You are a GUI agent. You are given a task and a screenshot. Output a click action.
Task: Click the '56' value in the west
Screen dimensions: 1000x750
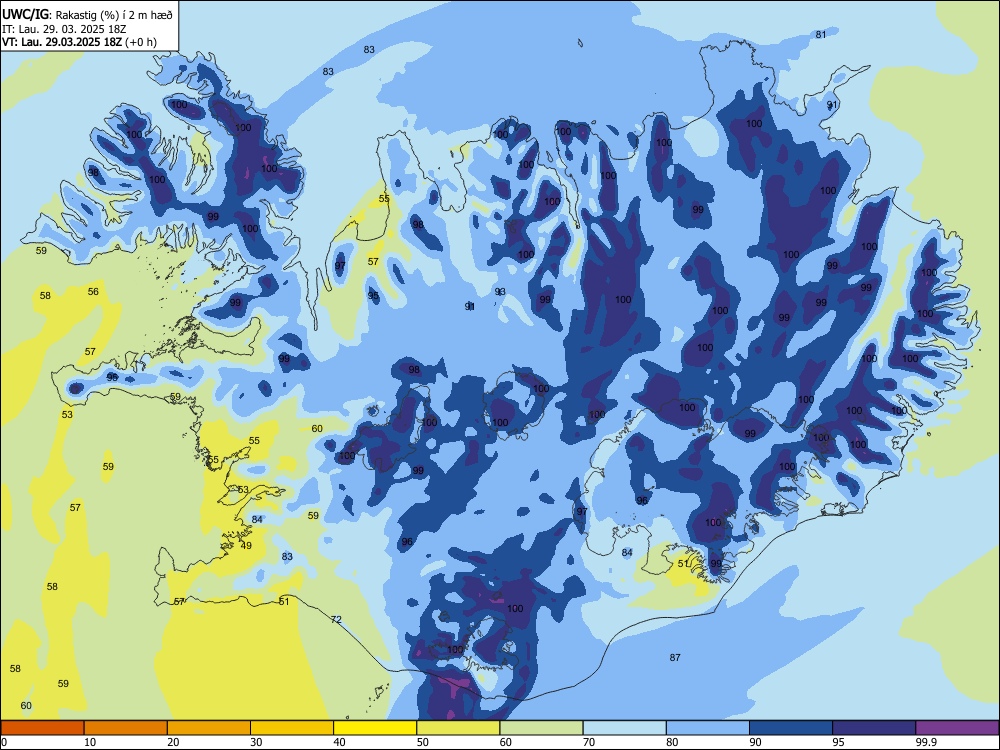[x=93, y=291]
